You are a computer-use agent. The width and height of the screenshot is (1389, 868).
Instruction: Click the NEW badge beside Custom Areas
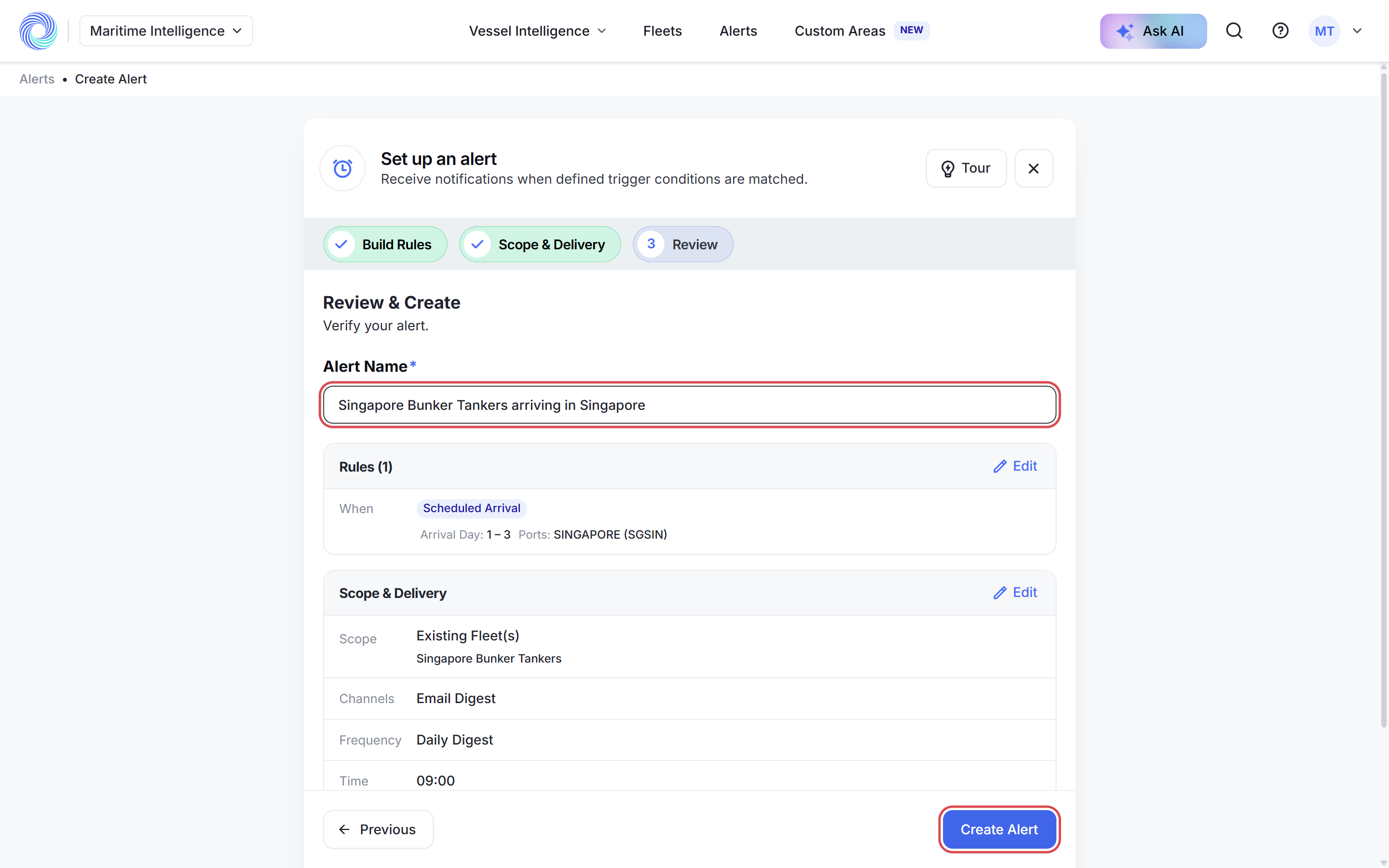coord(912,30)
